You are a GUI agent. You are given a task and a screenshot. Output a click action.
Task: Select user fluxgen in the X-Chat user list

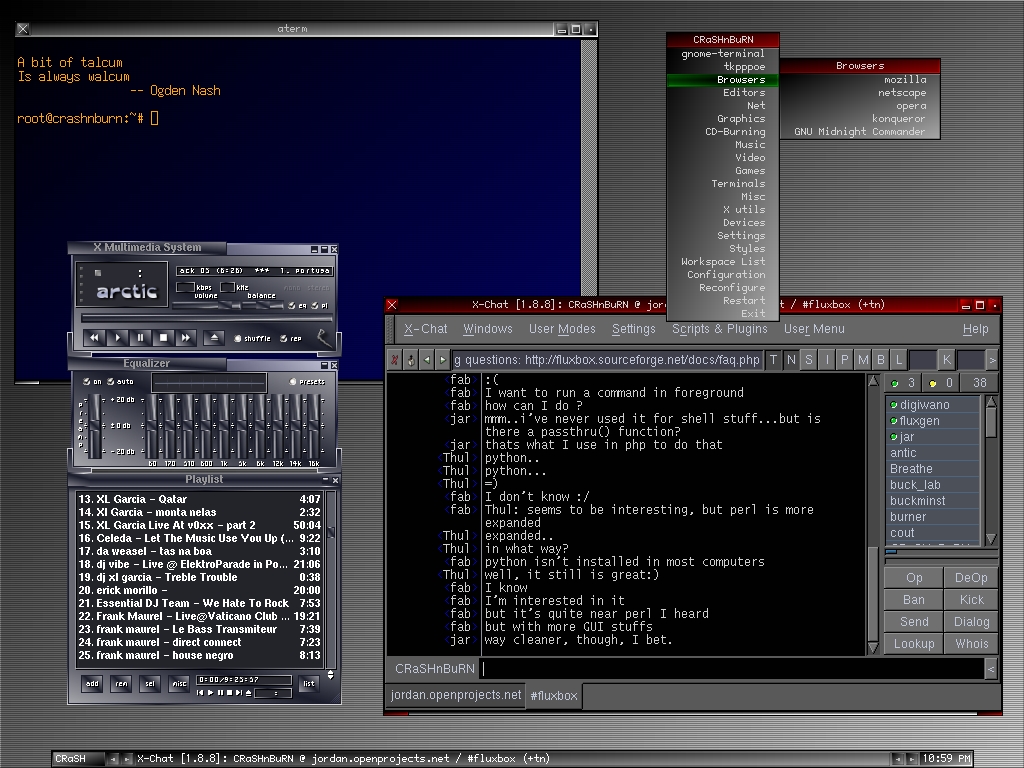[x=933, y=421]
